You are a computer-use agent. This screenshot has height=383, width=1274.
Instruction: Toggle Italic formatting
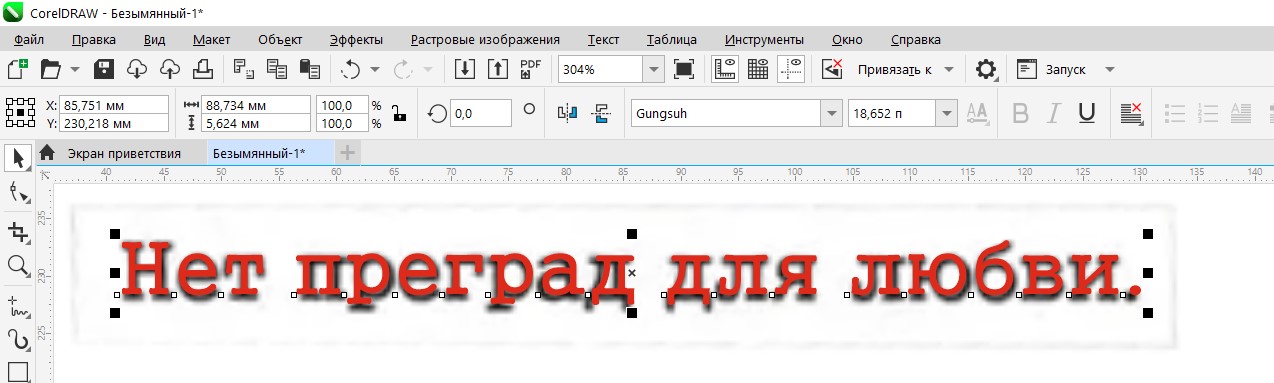click(1053, 114)
